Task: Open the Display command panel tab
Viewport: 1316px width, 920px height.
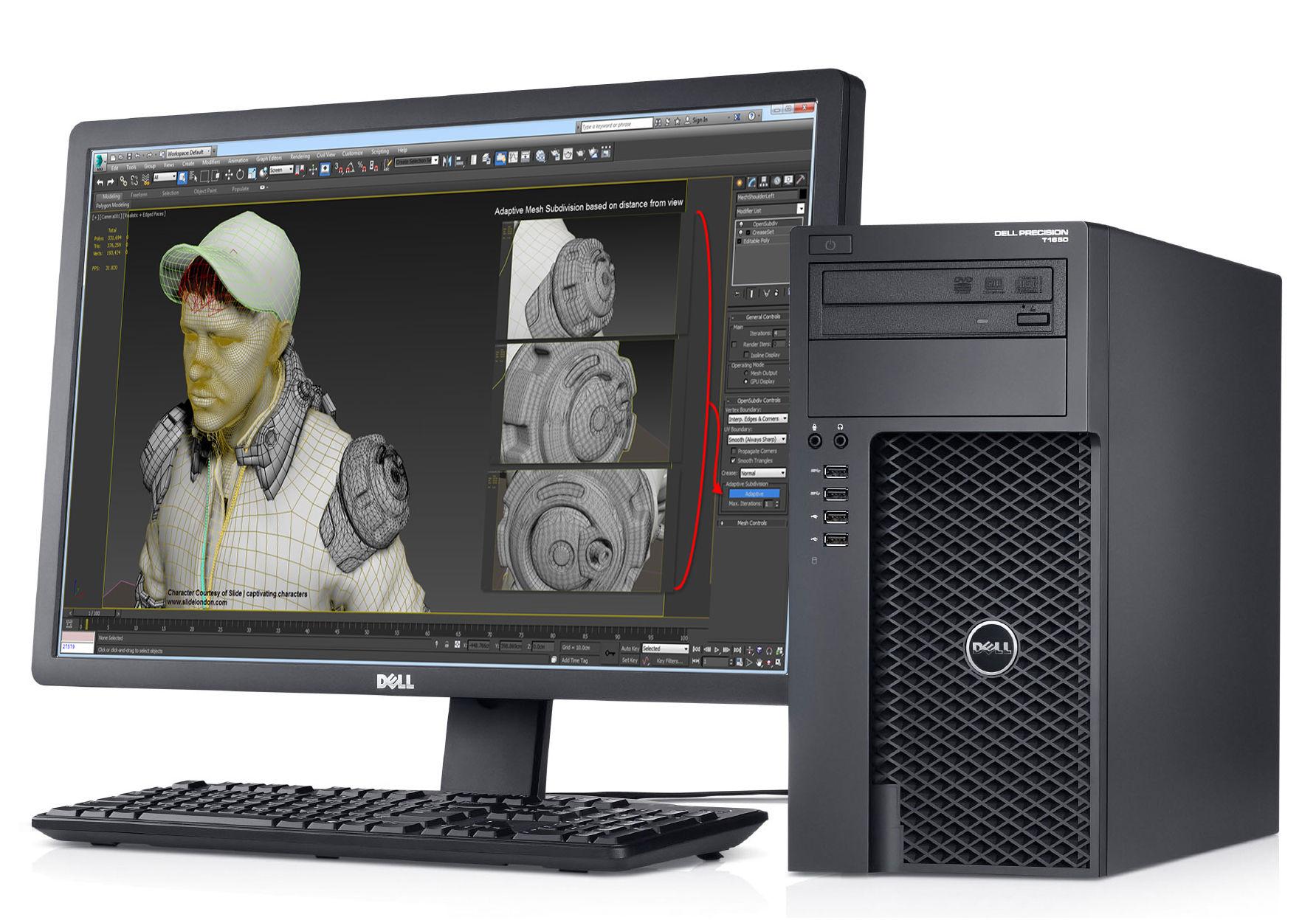Action: [788, 180]
